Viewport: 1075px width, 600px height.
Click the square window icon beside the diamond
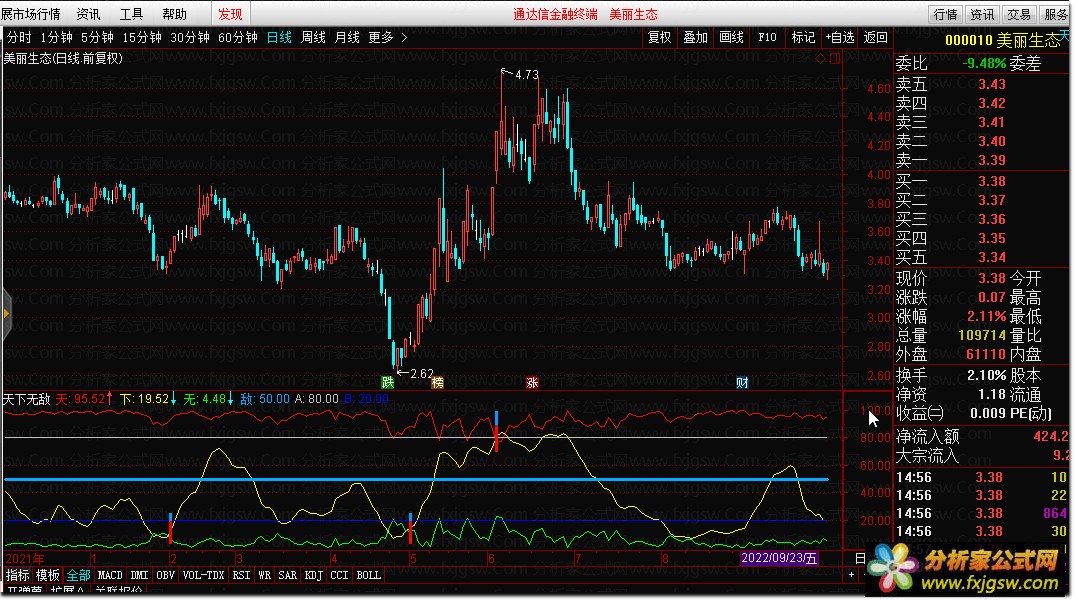coord(834,58)
